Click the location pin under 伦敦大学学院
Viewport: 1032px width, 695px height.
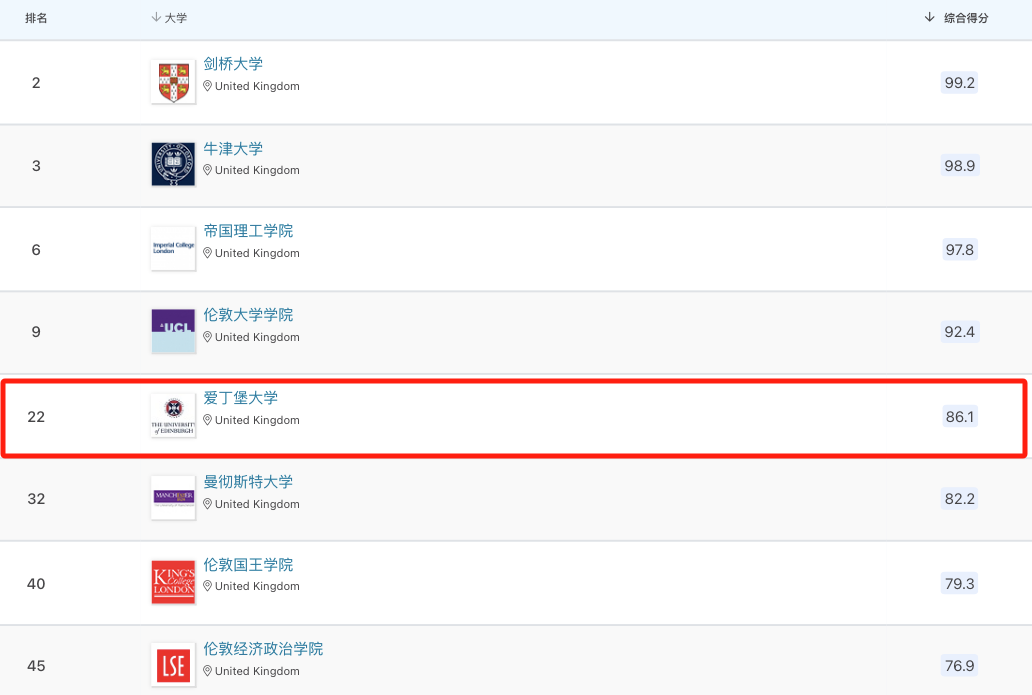[x=207, y=337]
